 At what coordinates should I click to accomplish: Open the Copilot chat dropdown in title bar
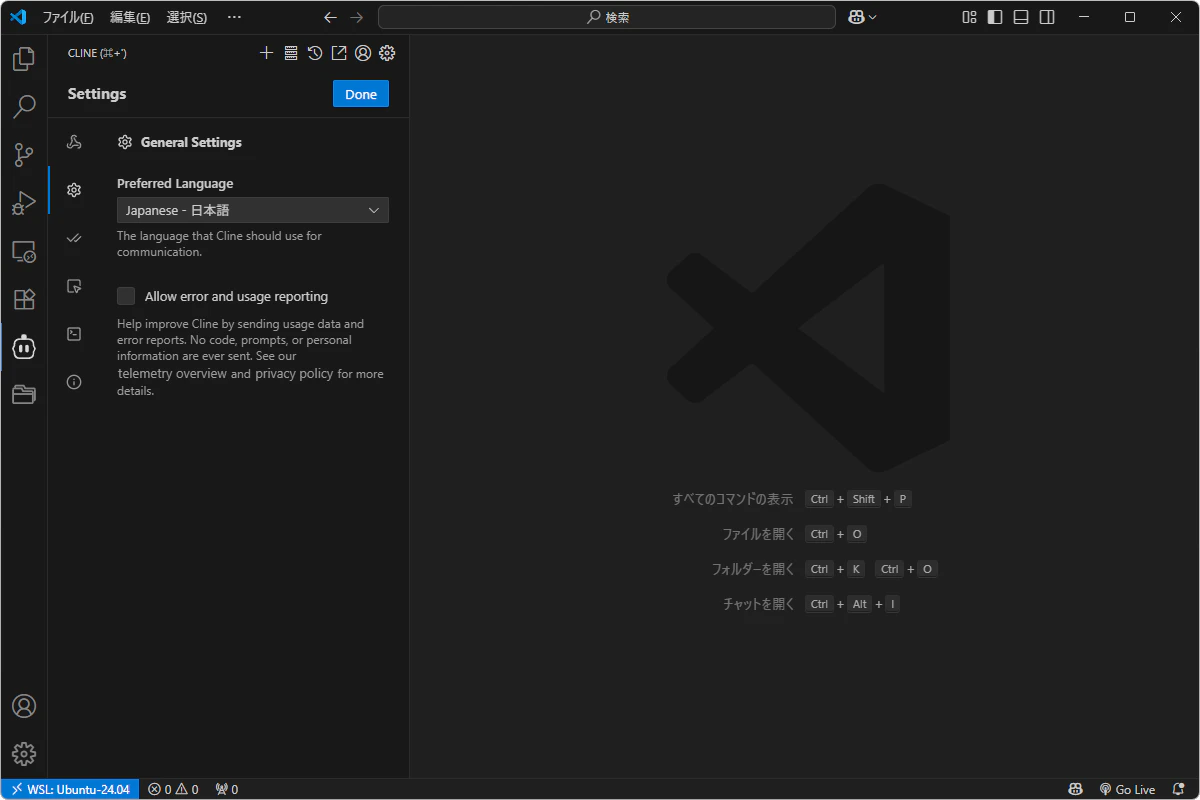click(862, 17)
